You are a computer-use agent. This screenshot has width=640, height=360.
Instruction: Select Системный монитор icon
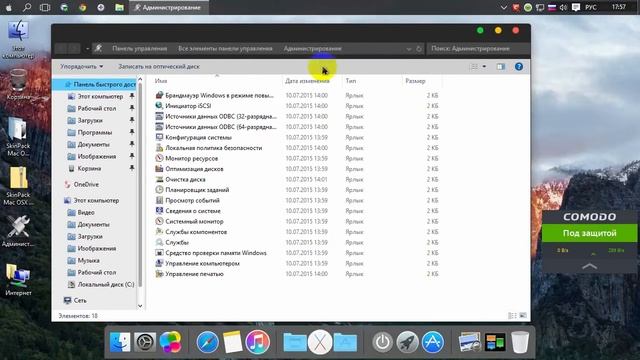pos(159,221)
